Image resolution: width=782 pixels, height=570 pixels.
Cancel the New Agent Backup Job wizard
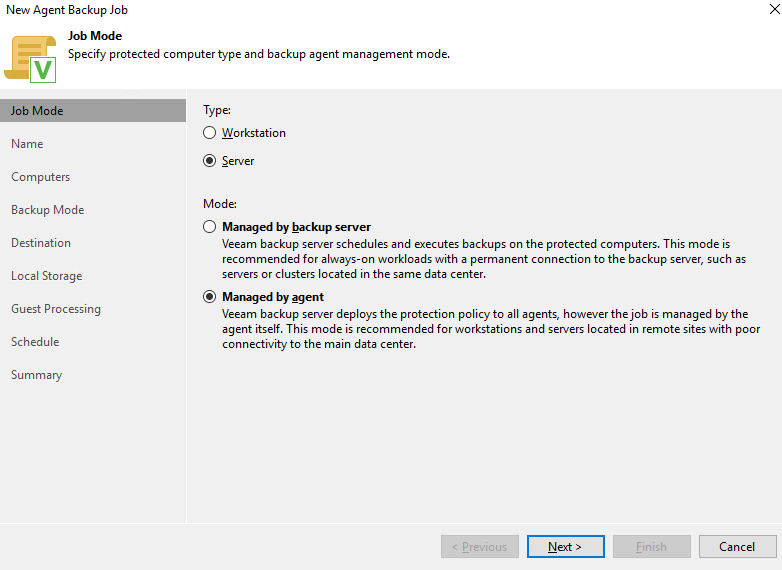pos(737,547)
